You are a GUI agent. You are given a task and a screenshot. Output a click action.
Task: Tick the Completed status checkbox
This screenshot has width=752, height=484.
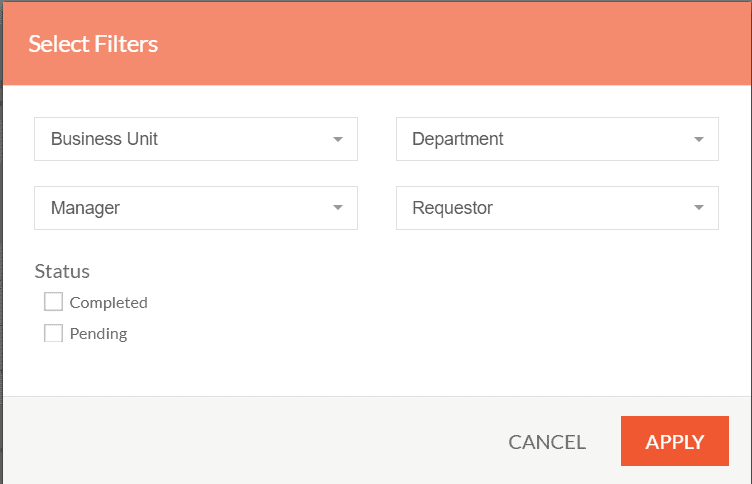(x=53, y=302)
